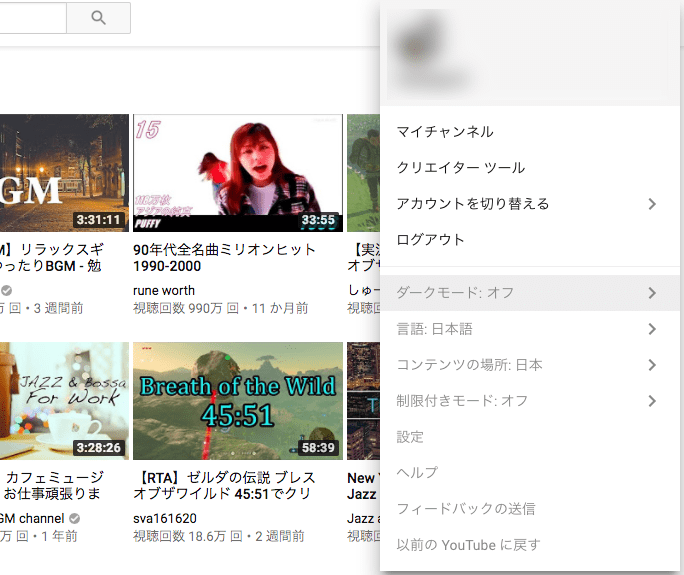Open マイチャンネル from account menu
The width and height of the screenshot is (684, 575).
(x=530, y=132)
